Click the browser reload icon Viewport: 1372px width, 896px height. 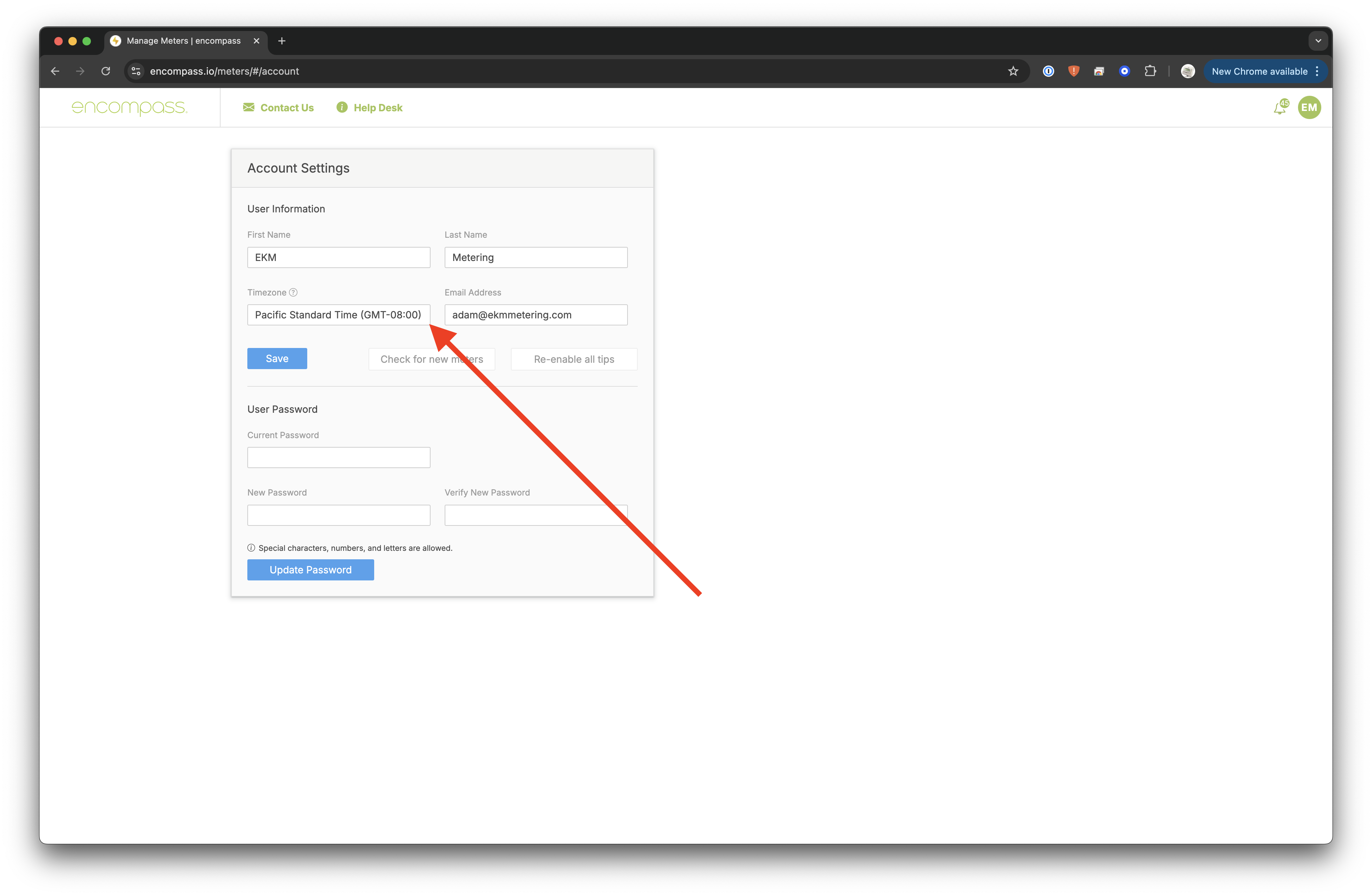(105, 71)
